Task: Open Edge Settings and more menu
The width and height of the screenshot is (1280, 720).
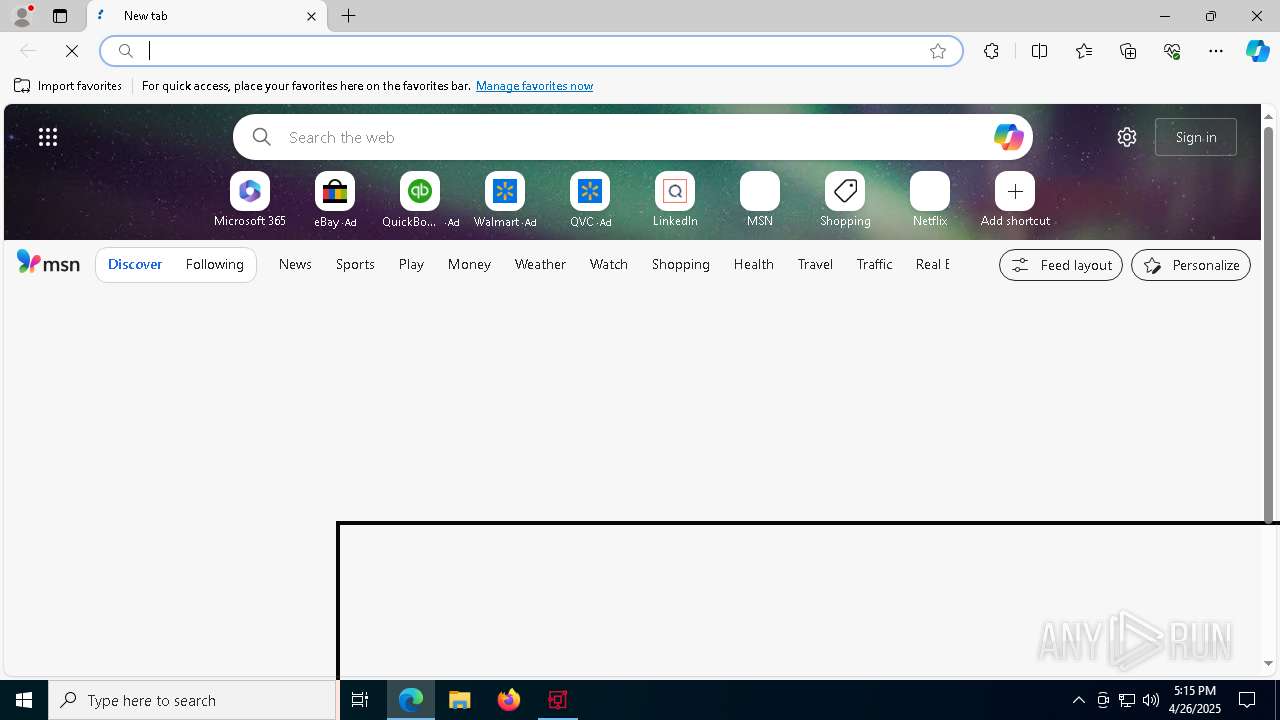Action: click(1216, 51)
